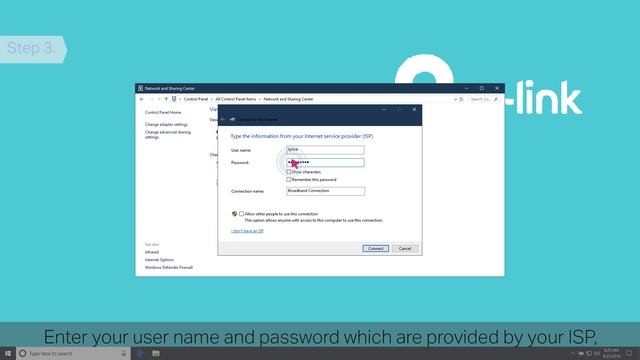Activate the taskbar microphone voice search
The image size is (640, 360).
[x=124, y=353]
